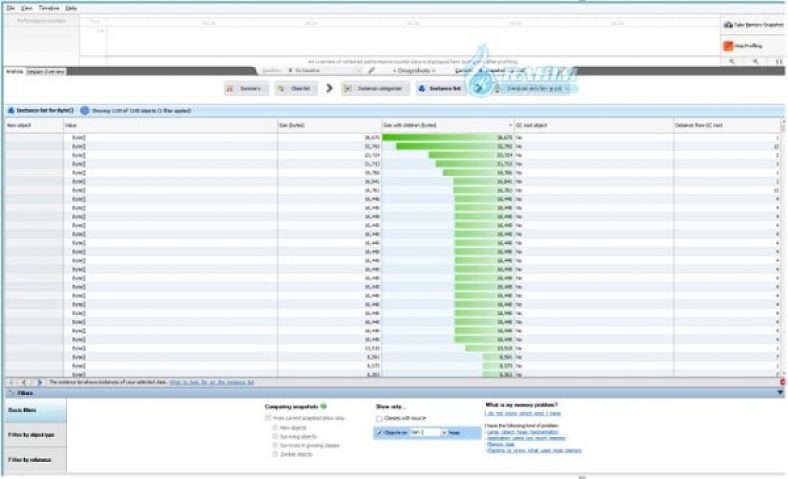This screenshot has width=788, height=479.
Task: Click the back navigation arrow at table bottom
Action: click(x=24, y=382)
